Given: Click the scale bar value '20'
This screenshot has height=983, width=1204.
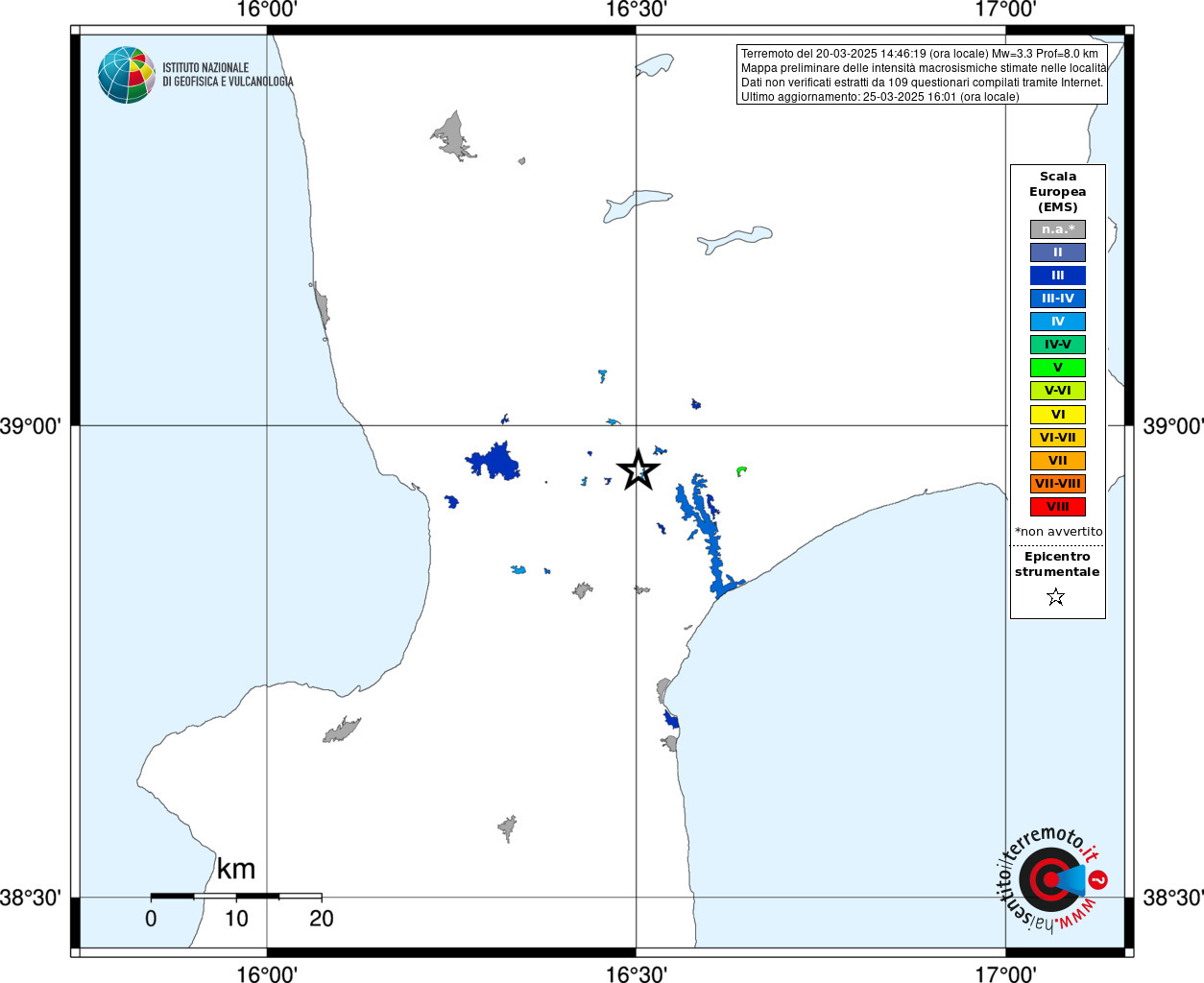Looking at the screenshot, I should 322,919.
